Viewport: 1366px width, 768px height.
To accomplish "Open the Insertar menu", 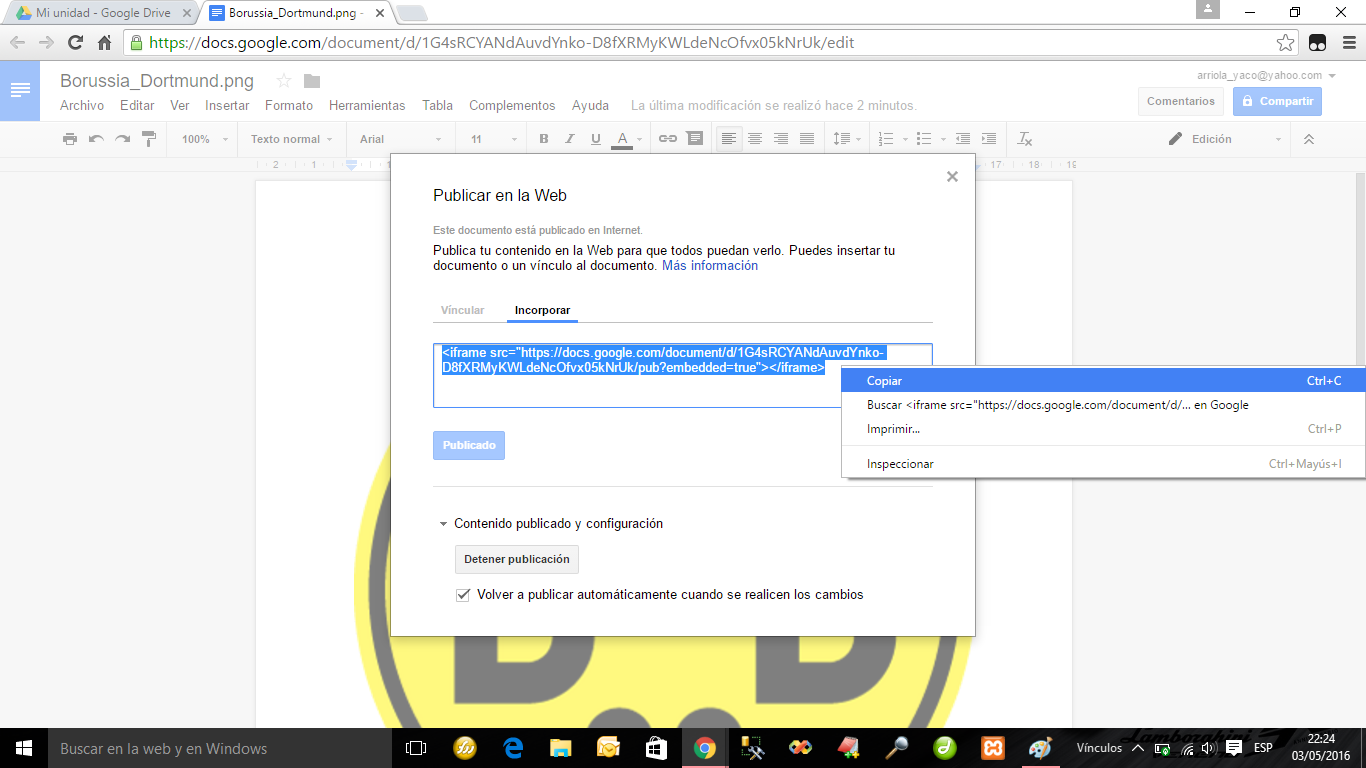I will (227, 105).
